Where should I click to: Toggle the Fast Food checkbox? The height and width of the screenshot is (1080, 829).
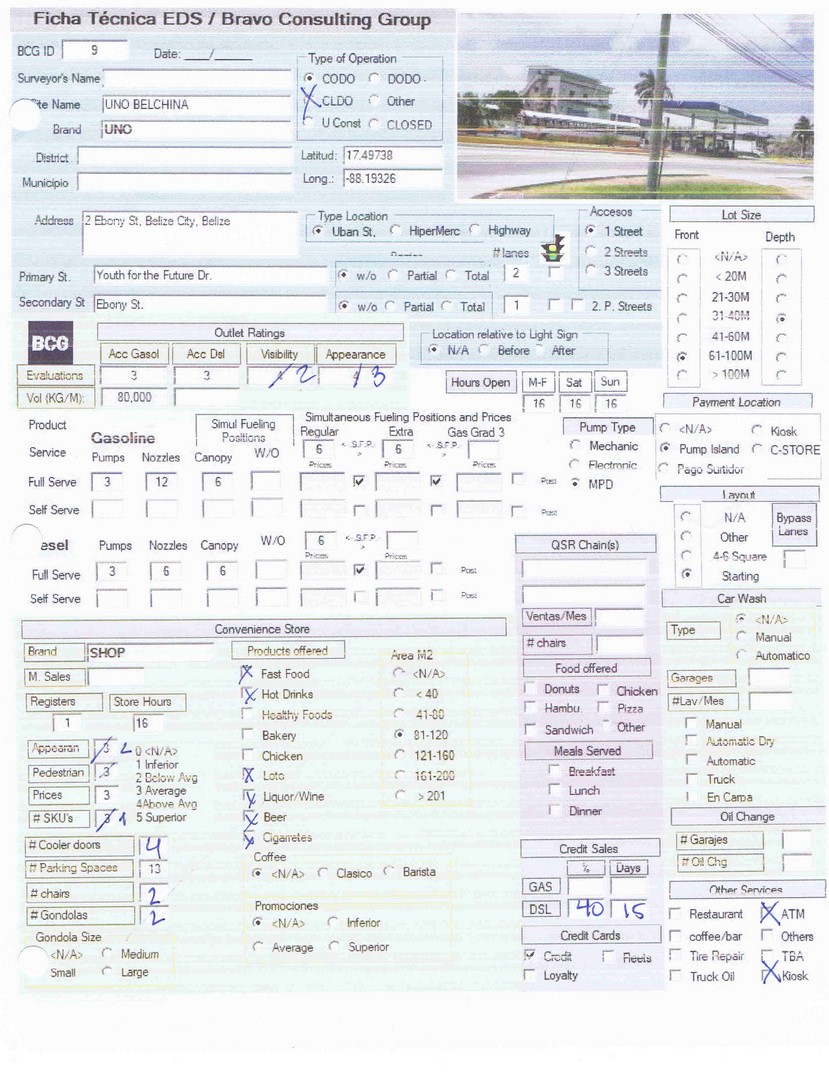coord(246,674)
